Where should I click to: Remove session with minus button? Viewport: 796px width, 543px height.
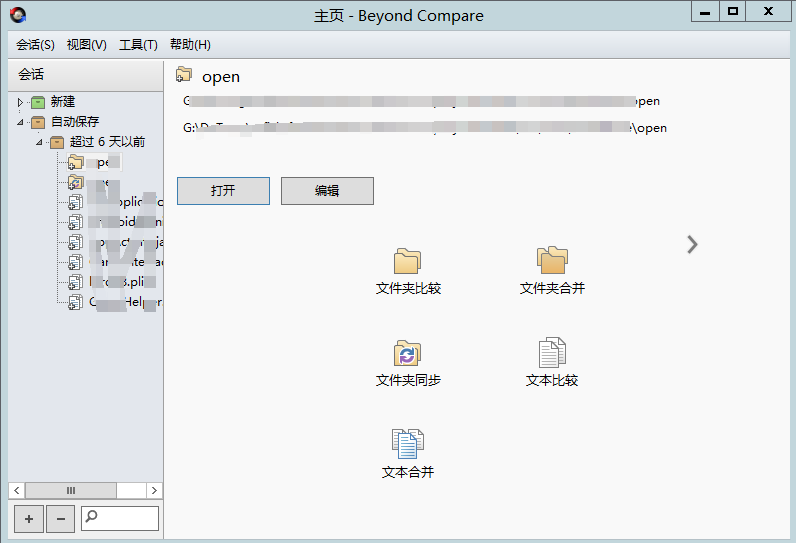(x=60, y=519)
